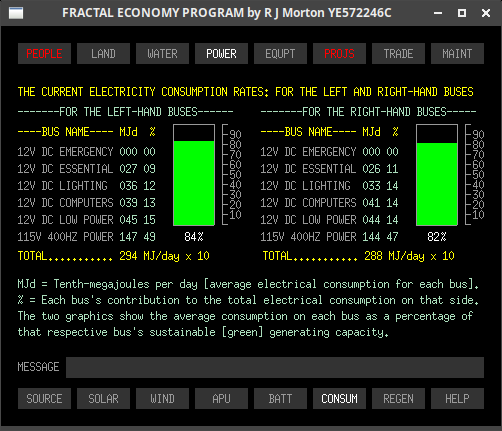The image size is (502, 431).
Task: Select the CONSUM consumption page
Action: (x=339, y=398)
